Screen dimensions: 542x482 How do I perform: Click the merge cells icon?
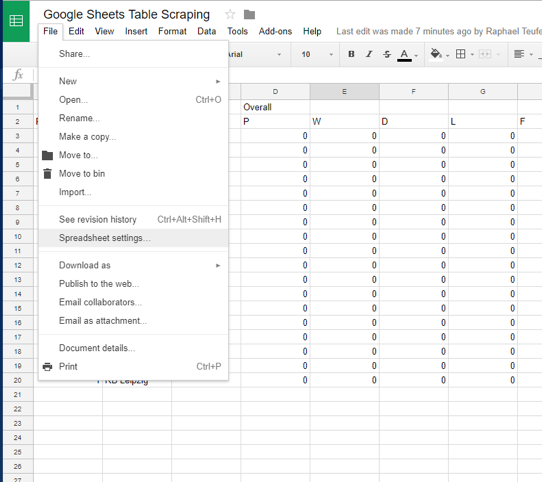[x=485, y=54]
